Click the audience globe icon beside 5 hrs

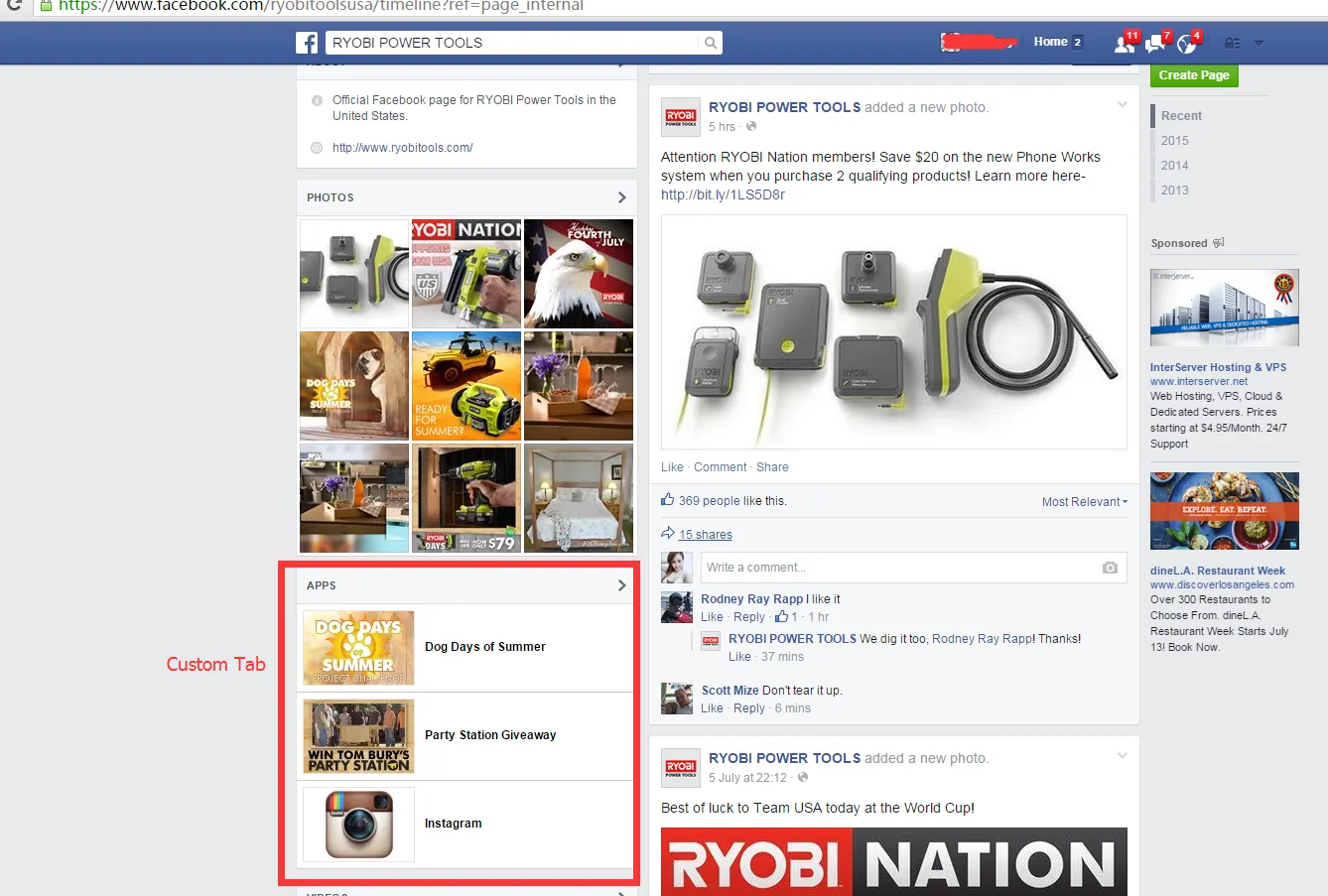pyautogui.click(x=751, y=127)
